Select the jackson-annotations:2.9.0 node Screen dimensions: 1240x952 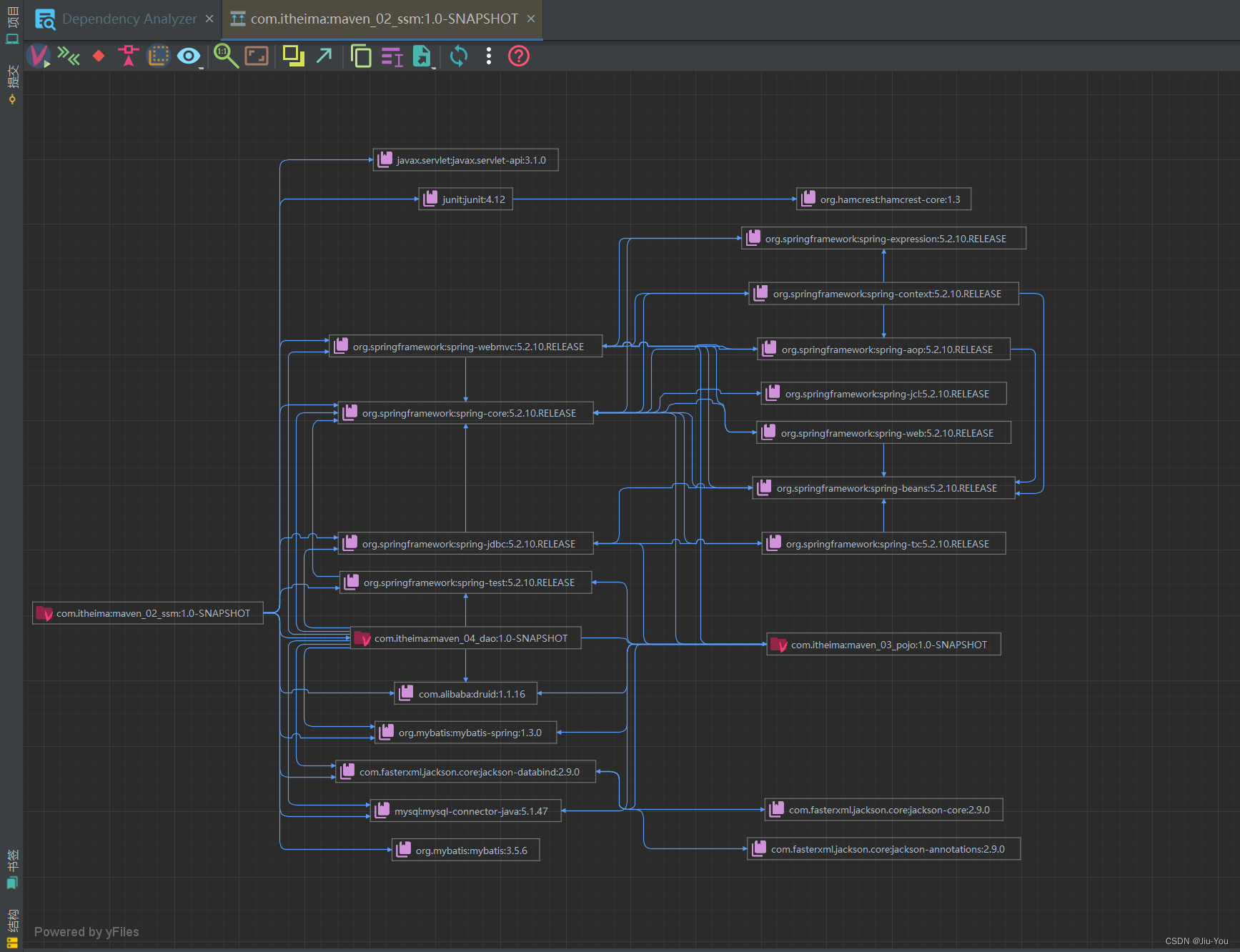pos(883,849)
